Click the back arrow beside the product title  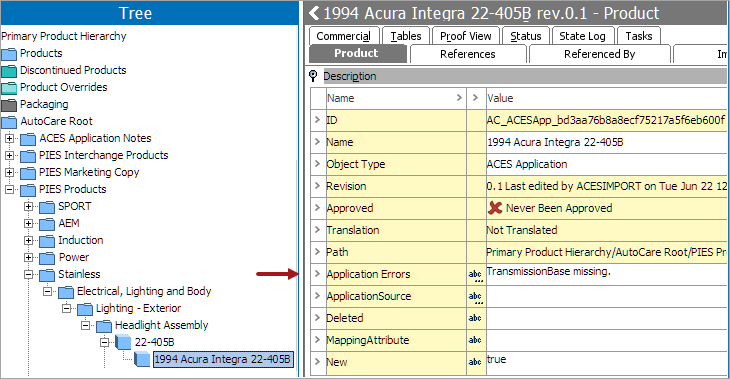click(314, 13)
